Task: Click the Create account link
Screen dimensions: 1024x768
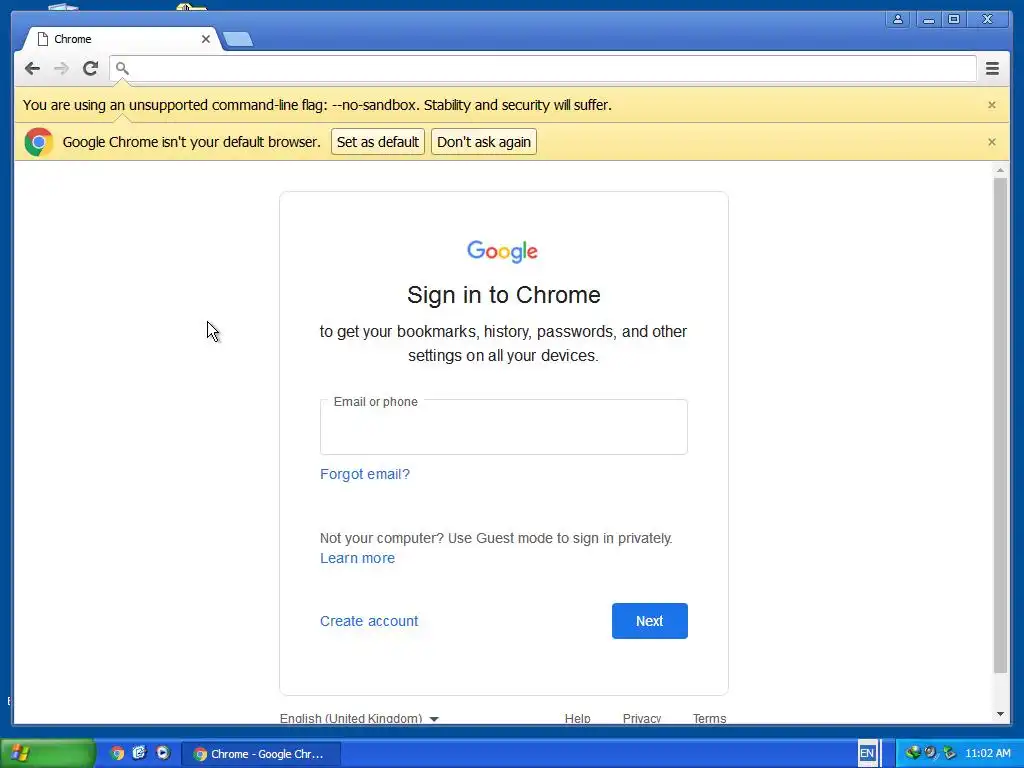Action: 369,621
